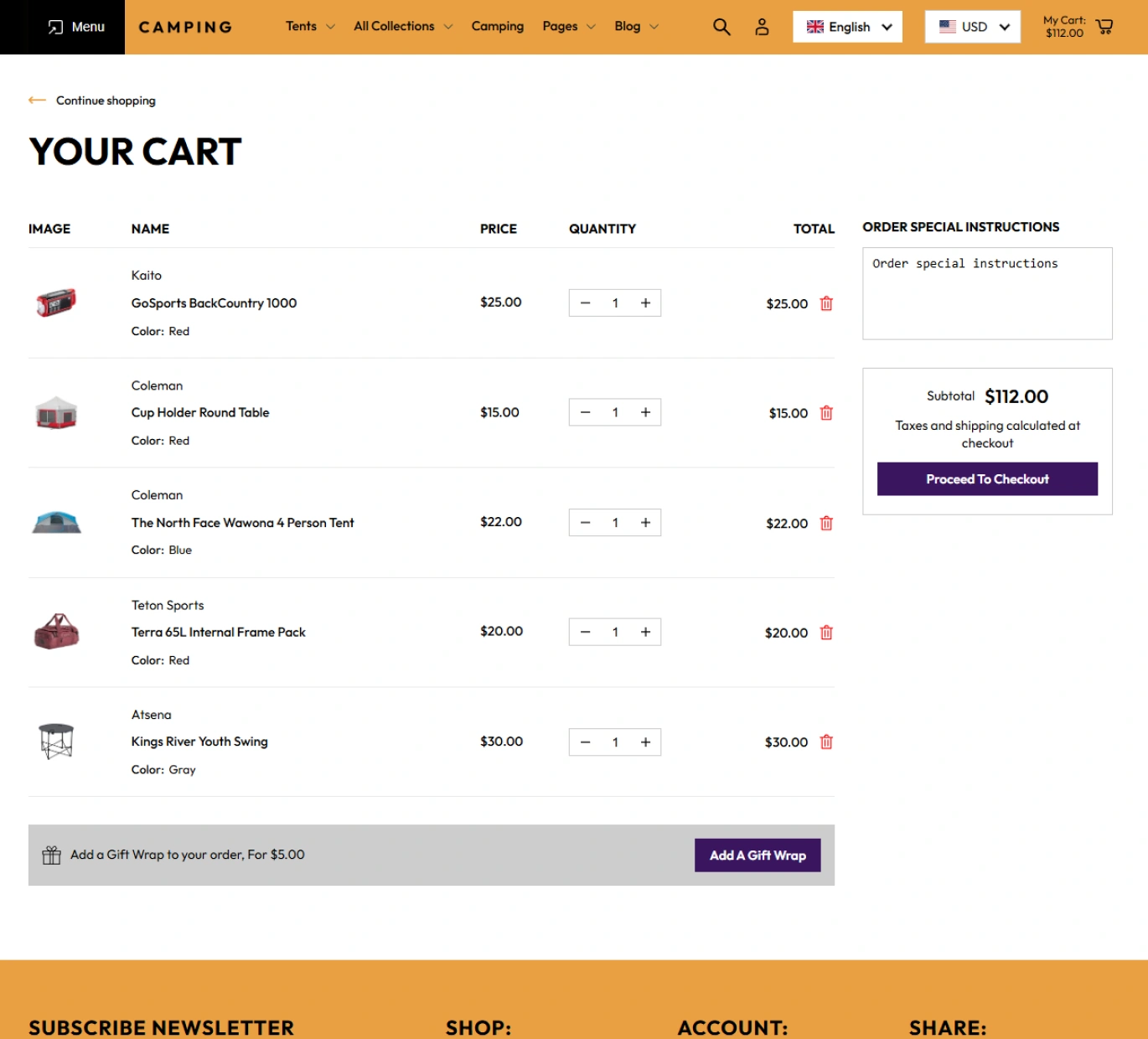Remove Wawona 4 Person Tent with trash icon
This screenshot has width=1148, height=1039.
click(x=826, y=523)
